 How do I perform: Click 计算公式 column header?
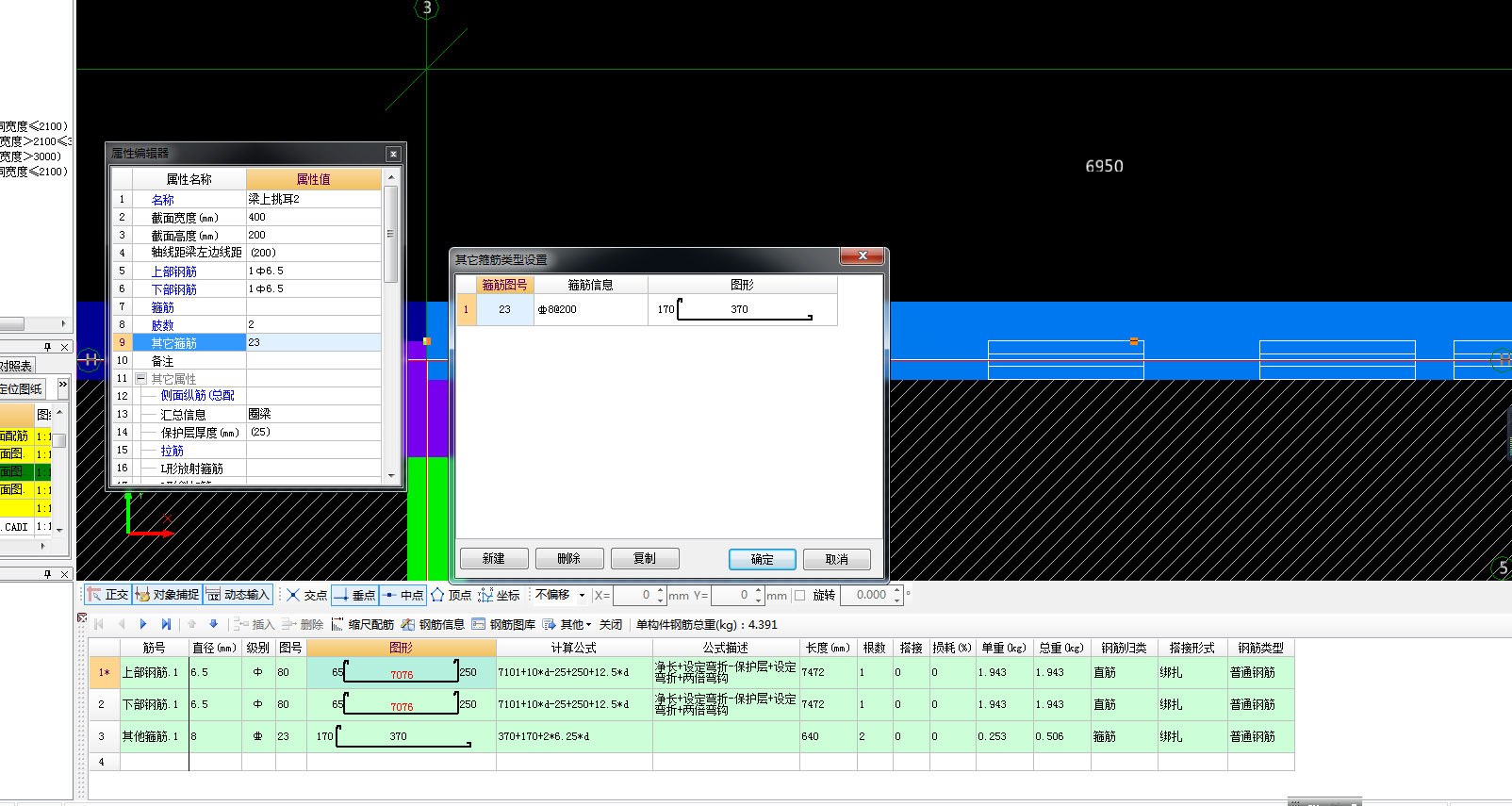click(x=574, y=648)
